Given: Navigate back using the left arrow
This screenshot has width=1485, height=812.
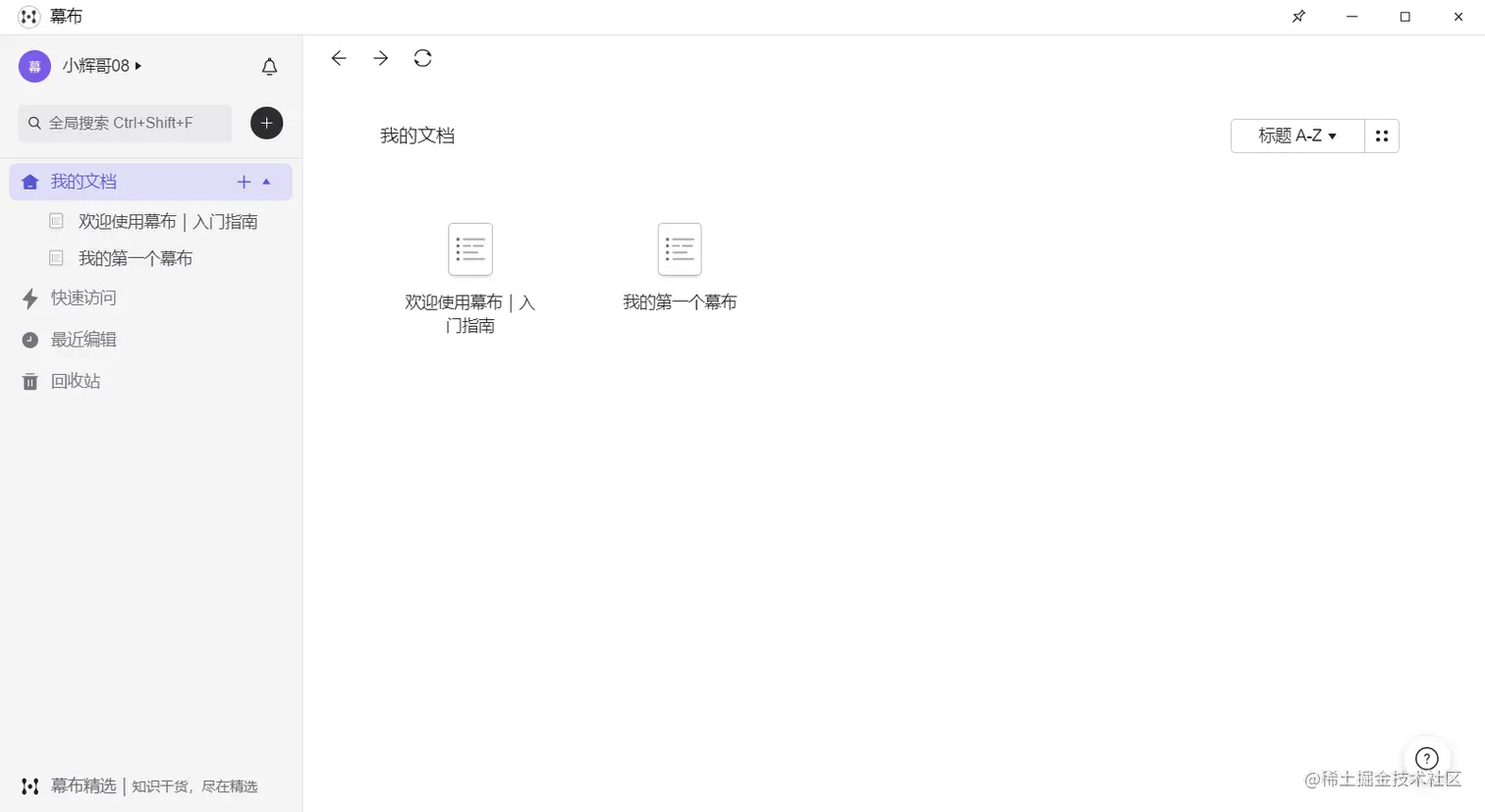Looking at the screenshot, I should coord(338,58).
